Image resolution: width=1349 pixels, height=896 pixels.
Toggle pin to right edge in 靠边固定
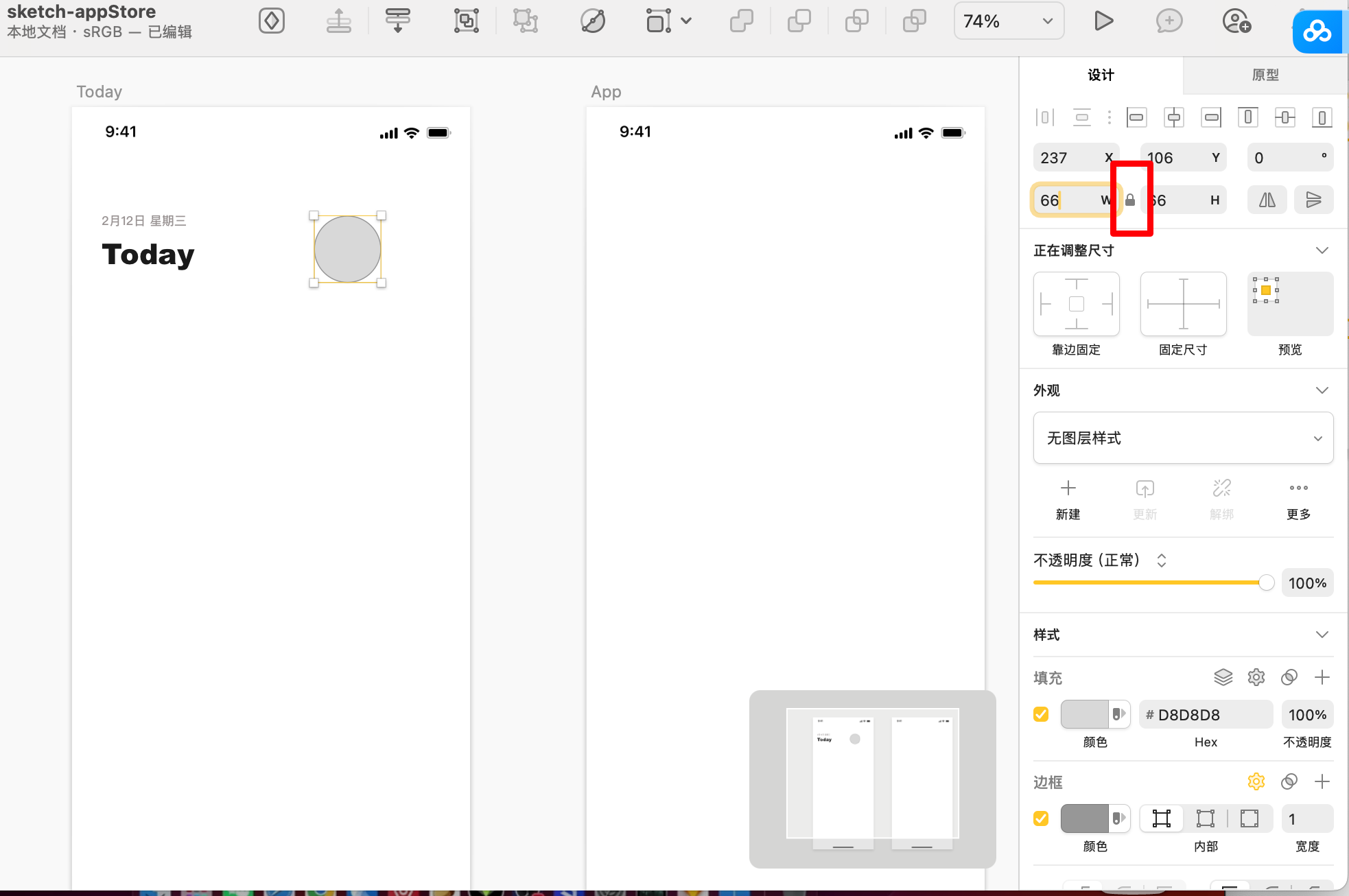click(x=1107, y=304)
